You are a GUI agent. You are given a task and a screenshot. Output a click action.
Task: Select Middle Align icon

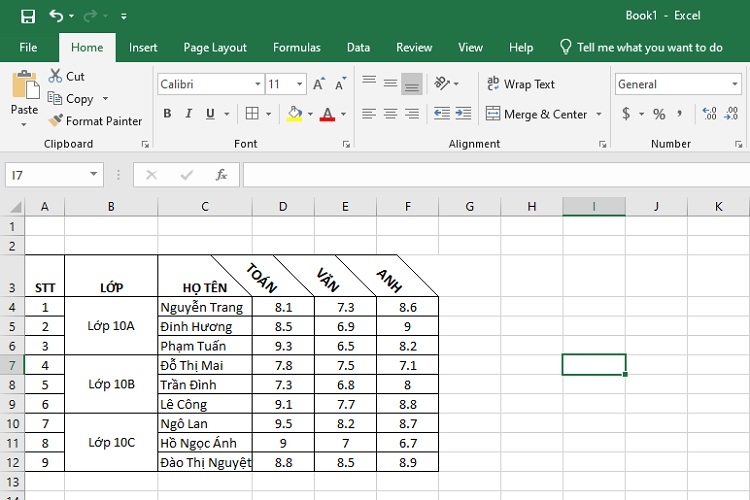pyautogui.click(x=390, y=83)
